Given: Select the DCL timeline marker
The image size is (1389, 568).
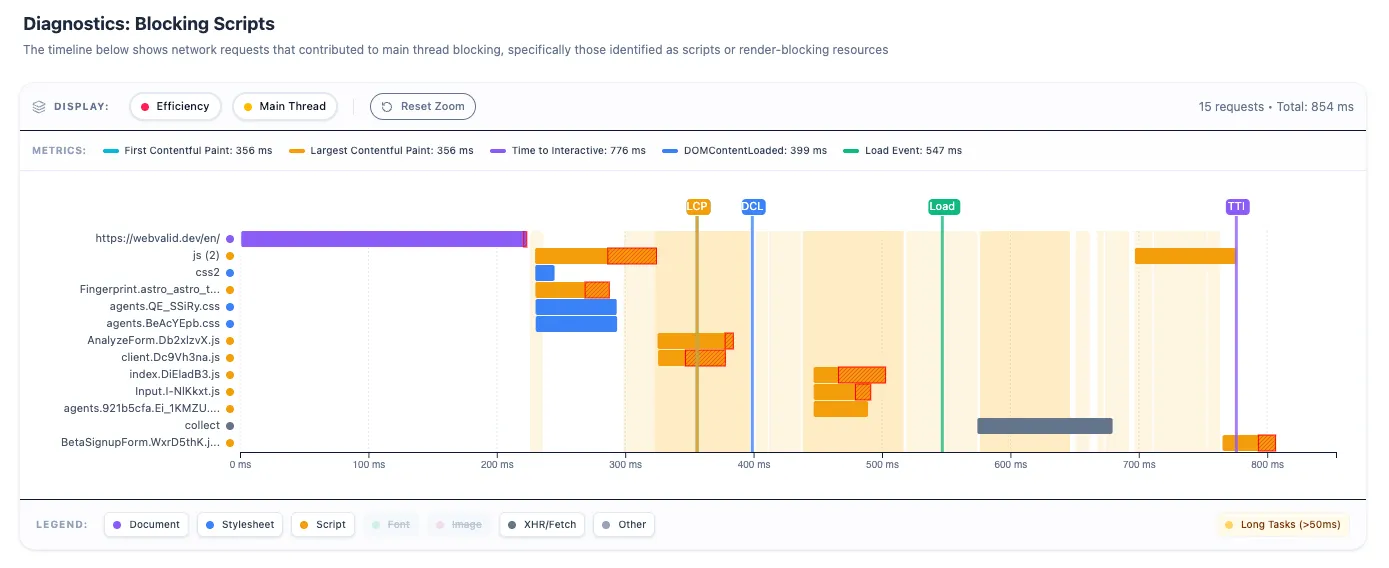Looking at the screenshot, I should click(x=753, y=207).
